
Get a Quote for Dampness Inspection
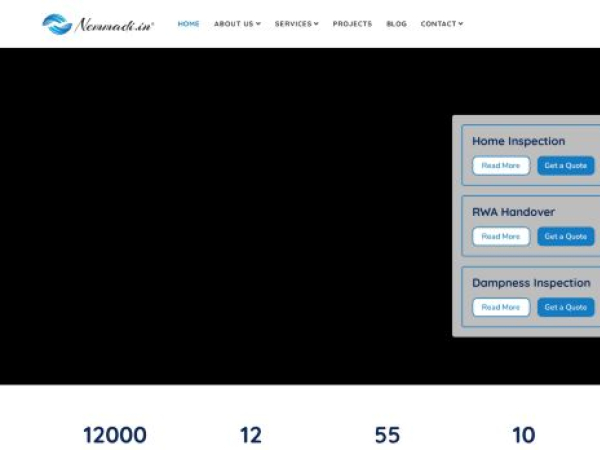point(565,307)
